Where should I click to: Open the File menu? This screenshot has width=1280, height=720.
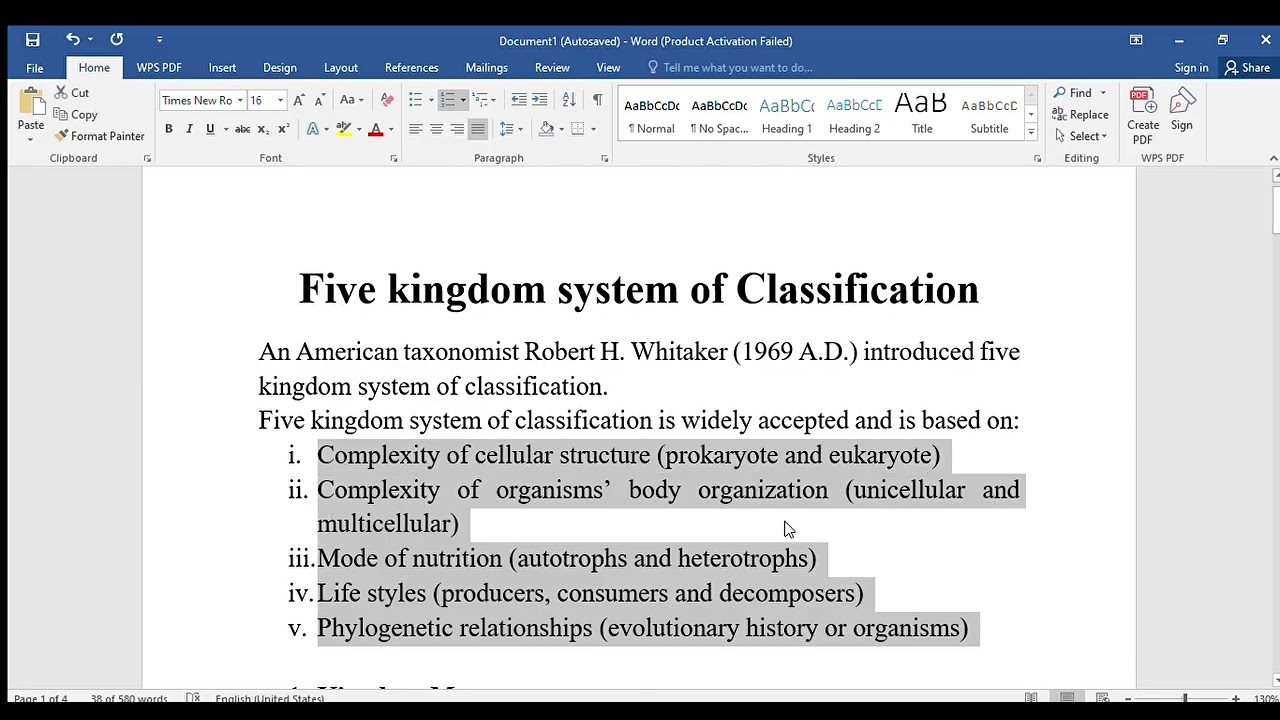click(35, 68)
